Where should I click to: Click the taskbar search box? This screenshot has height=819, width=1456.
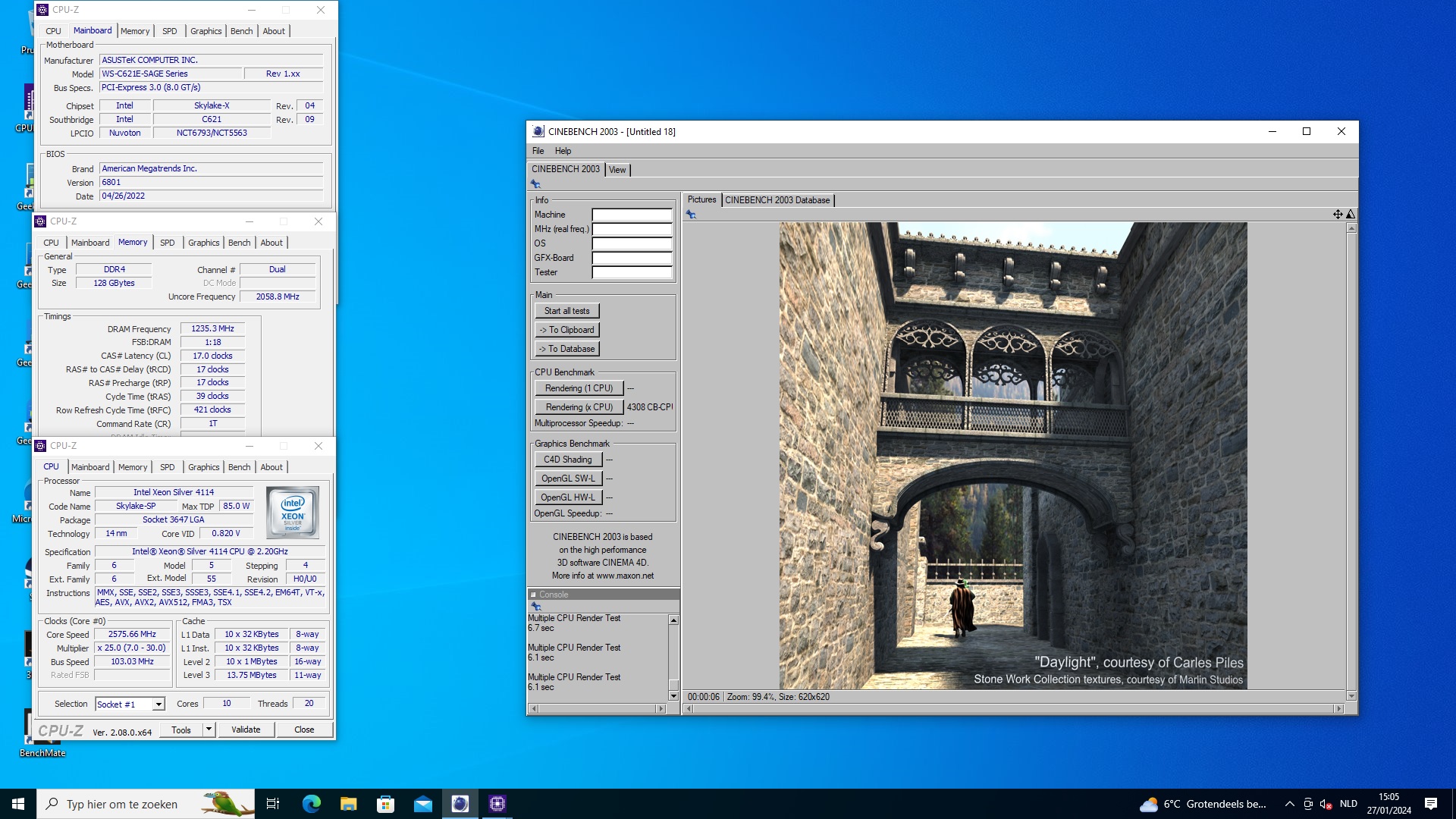click(x=146, y=804)
